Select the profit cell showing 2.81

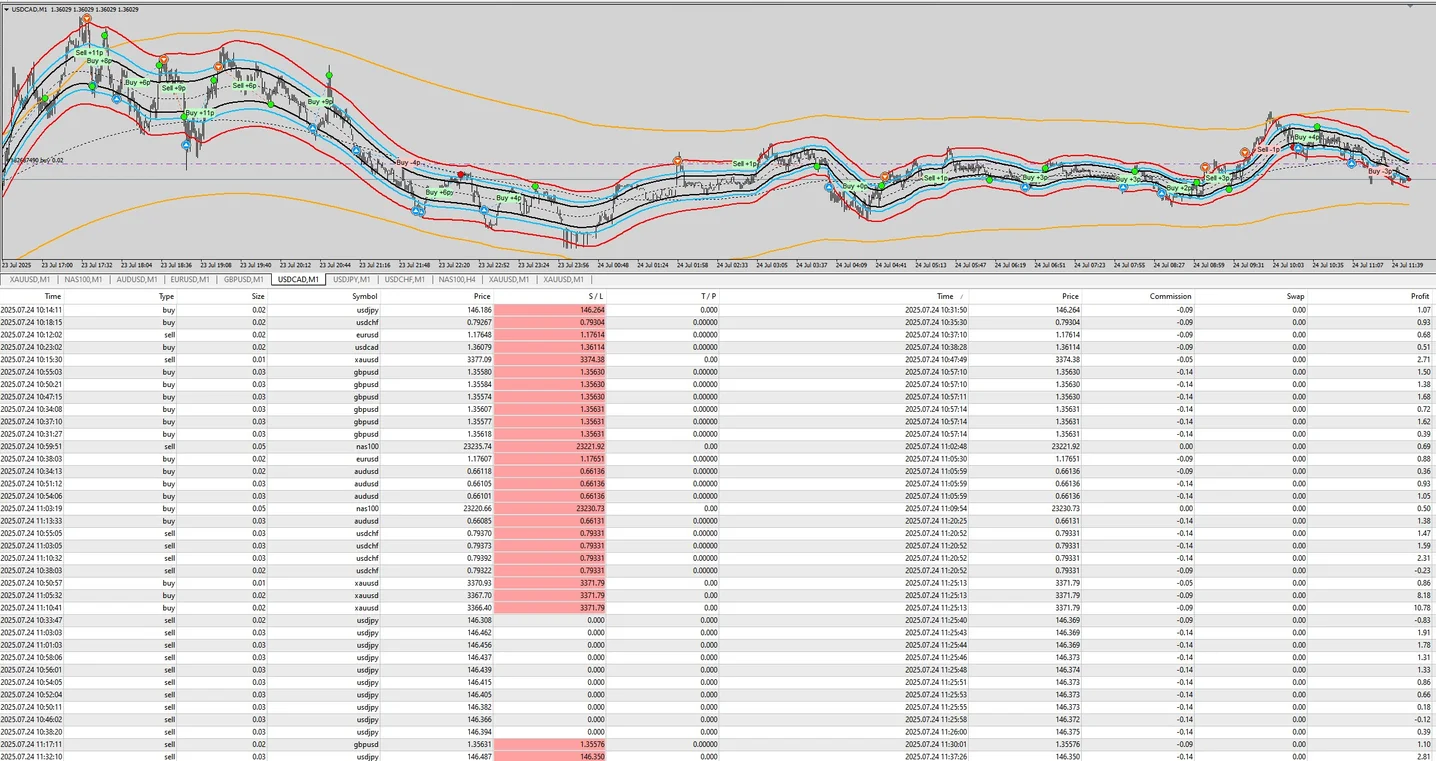click(1424, 758)
